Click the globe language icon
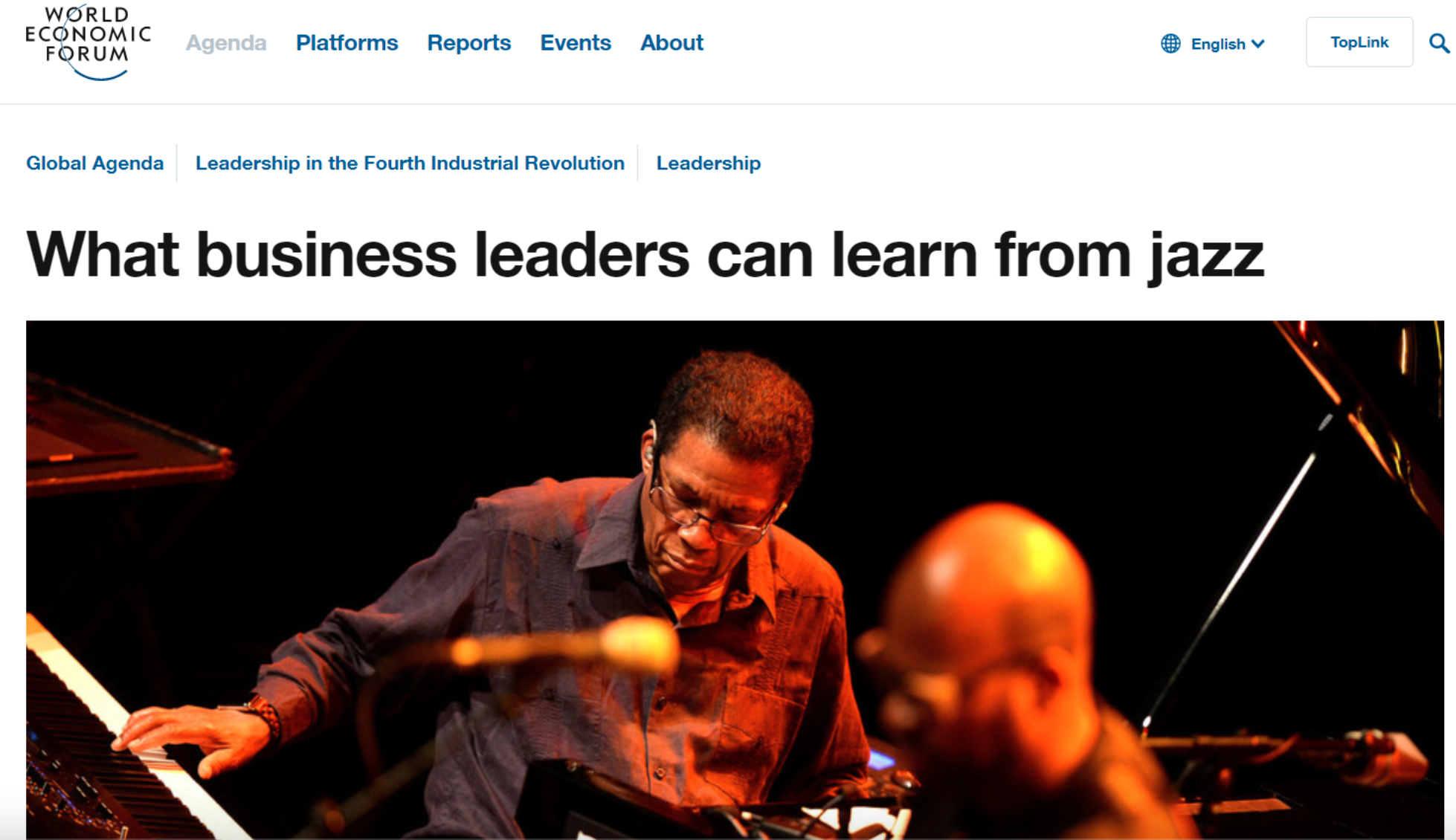Viewport: 1456px width, 840px height. point(1170,44)
